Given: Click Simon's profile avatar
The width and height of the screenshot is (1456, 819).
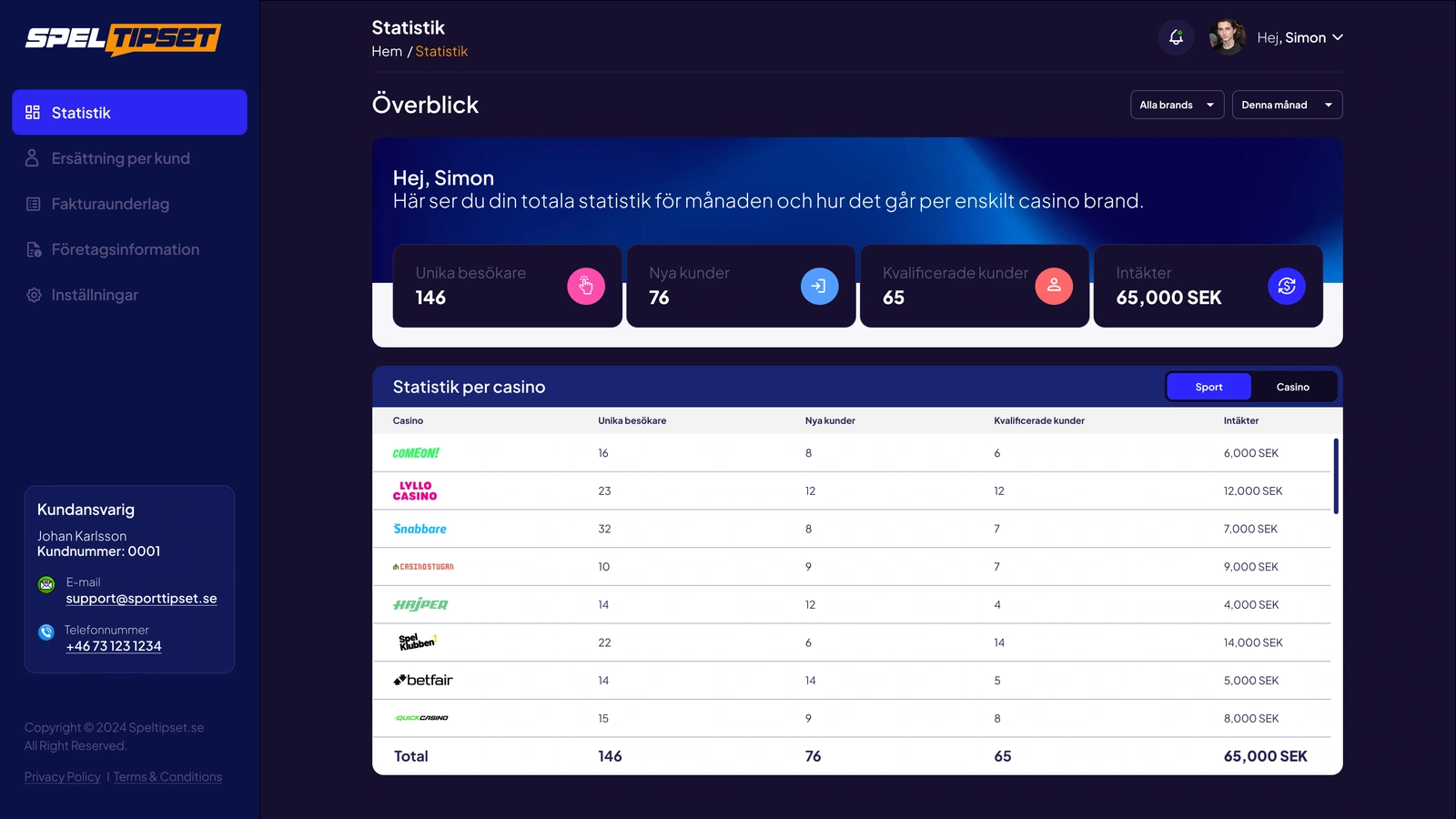Looking at the screenshot, I should tap(1227, 37).
